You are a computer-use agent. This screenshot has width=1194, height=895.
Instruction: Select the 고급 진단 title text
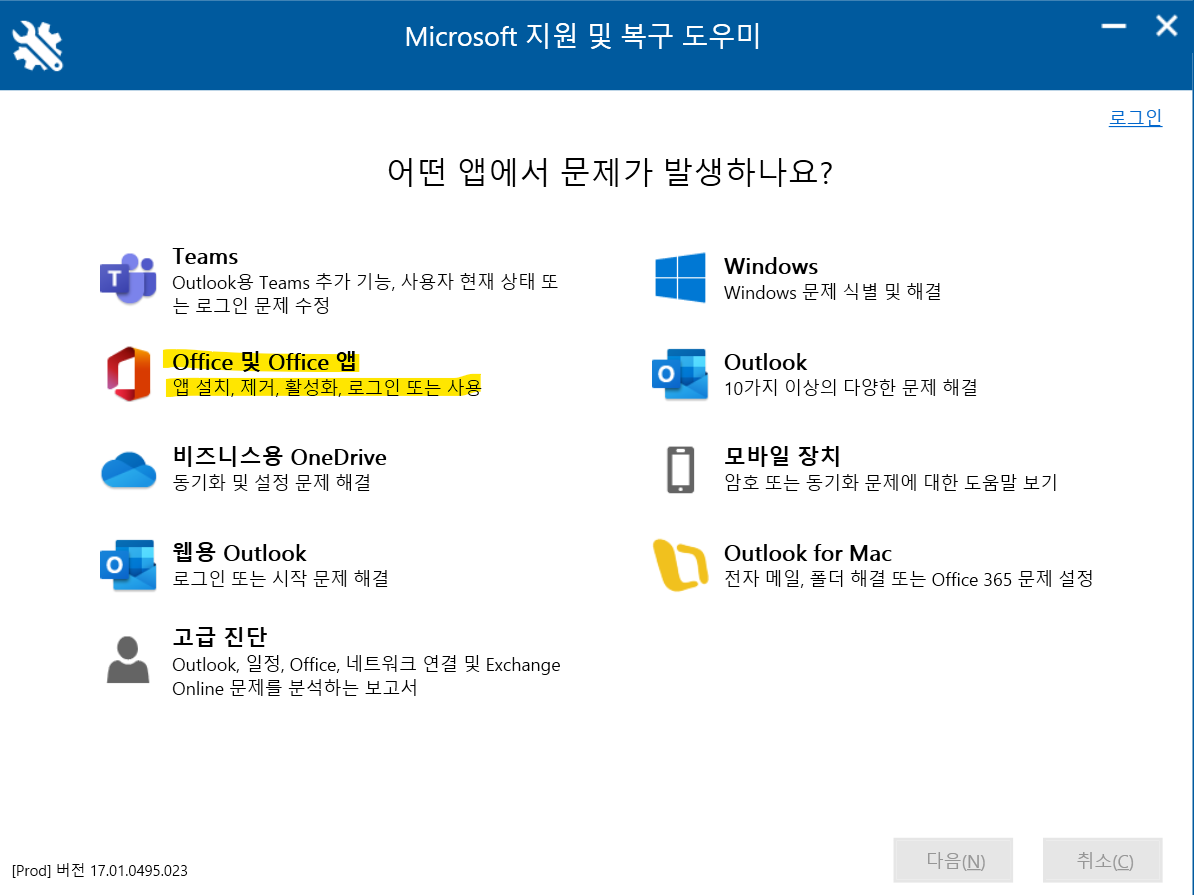(x=219, y=637)
